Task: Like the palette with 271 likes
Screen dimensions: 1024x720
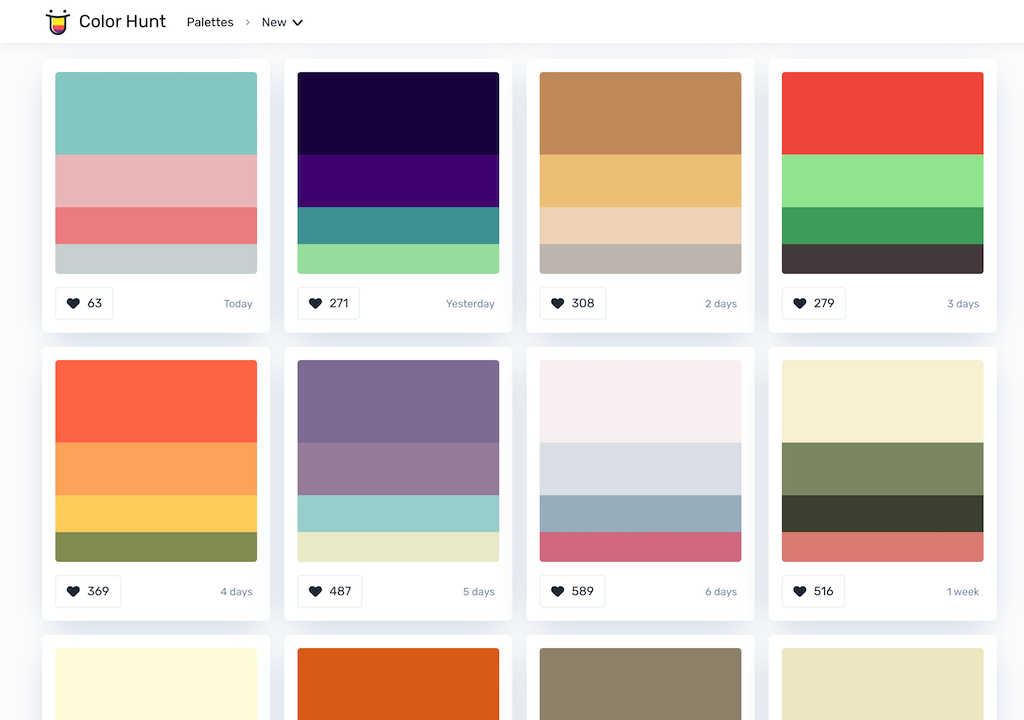Action: point(328,303)
